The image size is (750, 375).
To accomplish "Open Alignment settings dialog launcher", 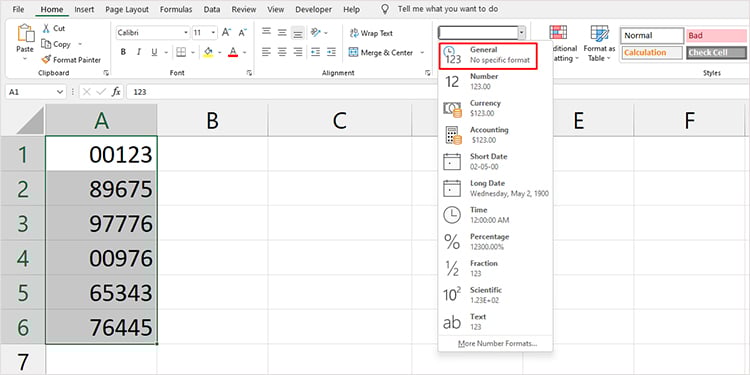I will (427, 73).
